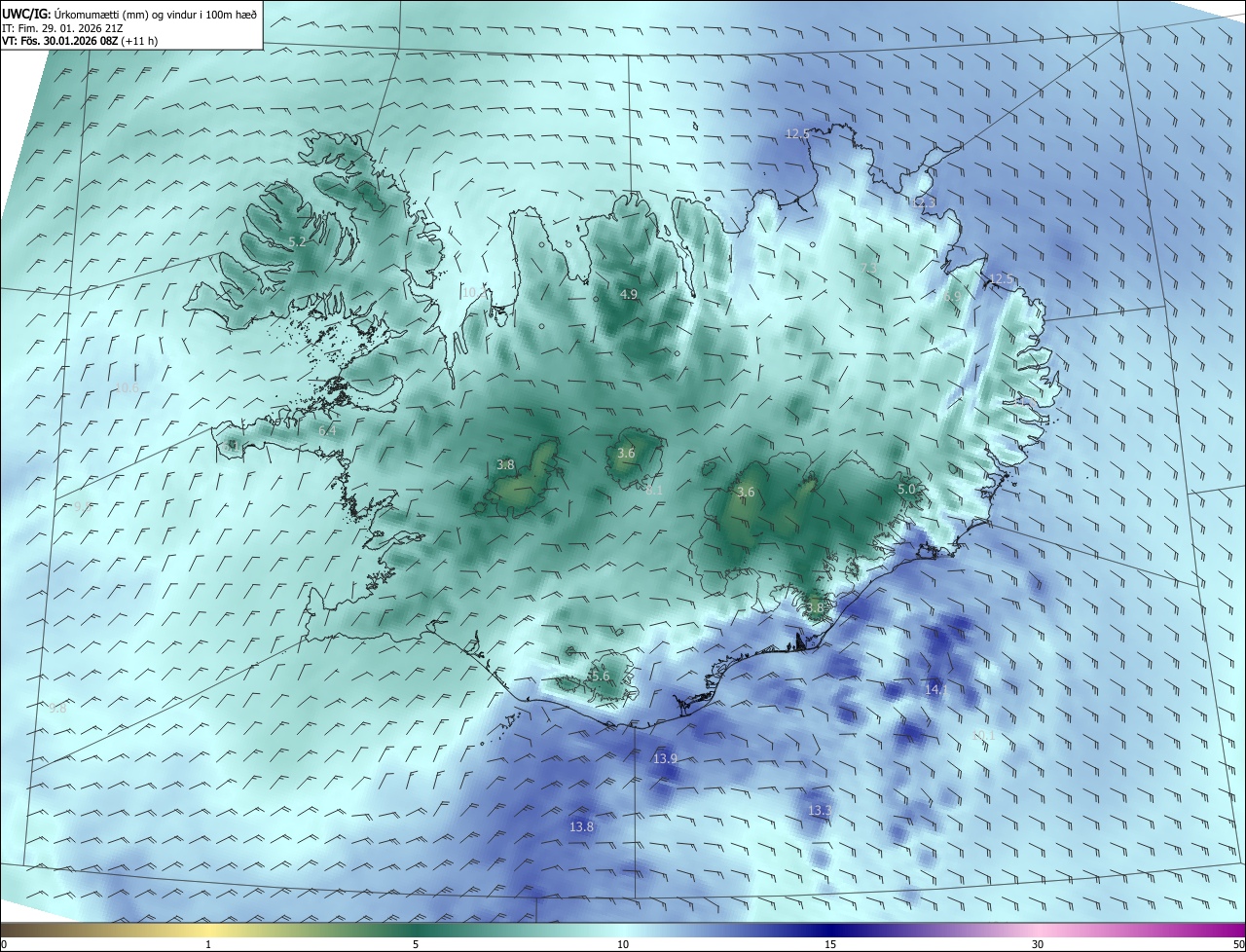Select the 7.3 value in the northeast
This screenshot has height=952, width=1246.
pyautogui.click(x=869, y=268)
